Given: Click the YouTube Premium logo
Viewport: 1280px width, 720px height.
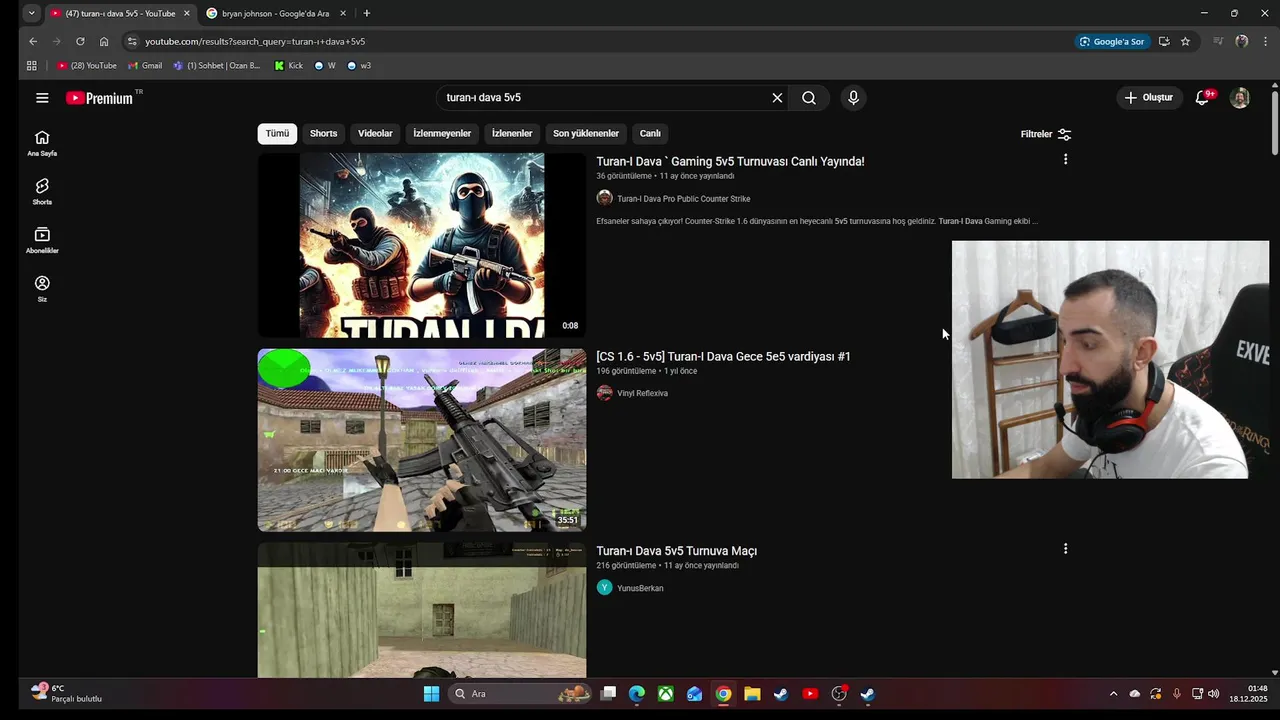Looking at the screenshot, I should pyautogui.click(x=100, y=98).
